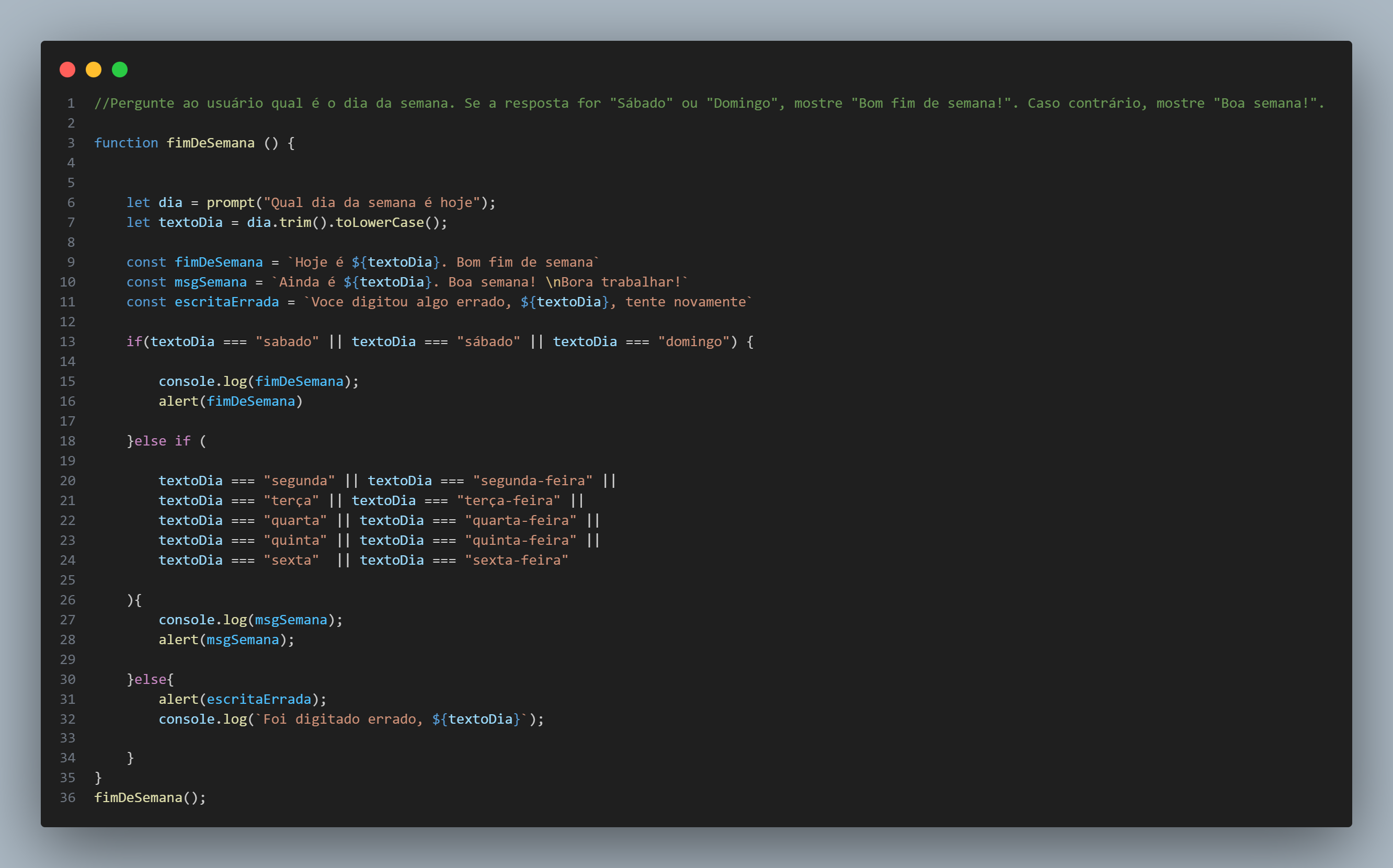Click line number 1 in gutter
The width and height of the screenshot is (1393, 868).
point(71,104)
